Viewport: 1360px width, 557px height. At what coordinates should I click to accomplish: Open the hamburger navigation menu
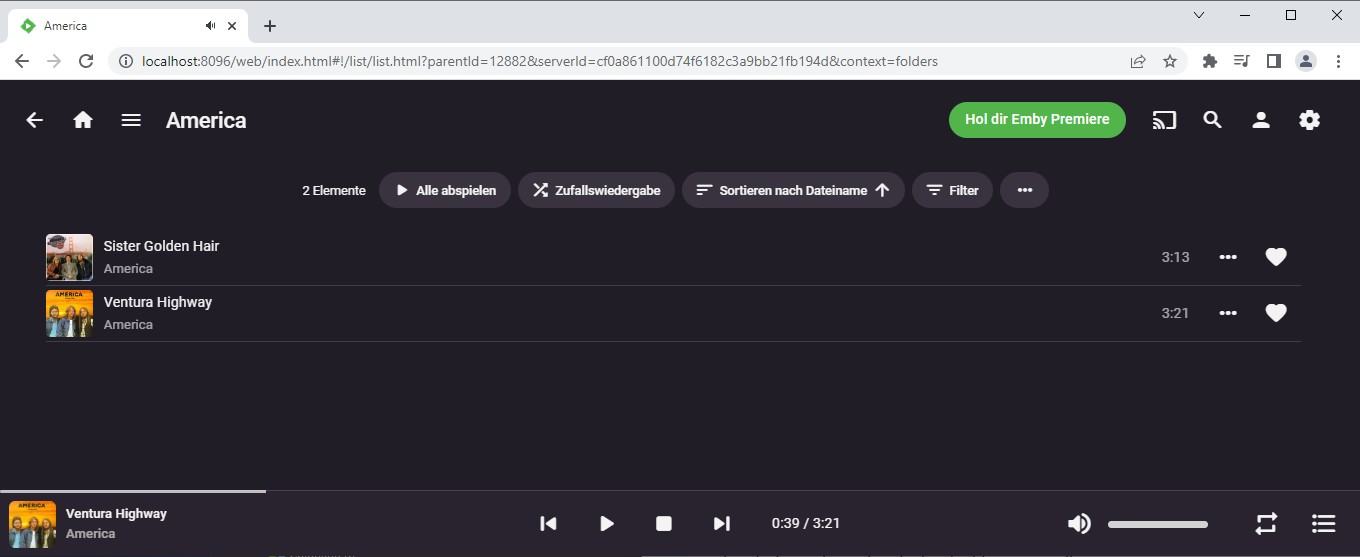pos(131,120)
